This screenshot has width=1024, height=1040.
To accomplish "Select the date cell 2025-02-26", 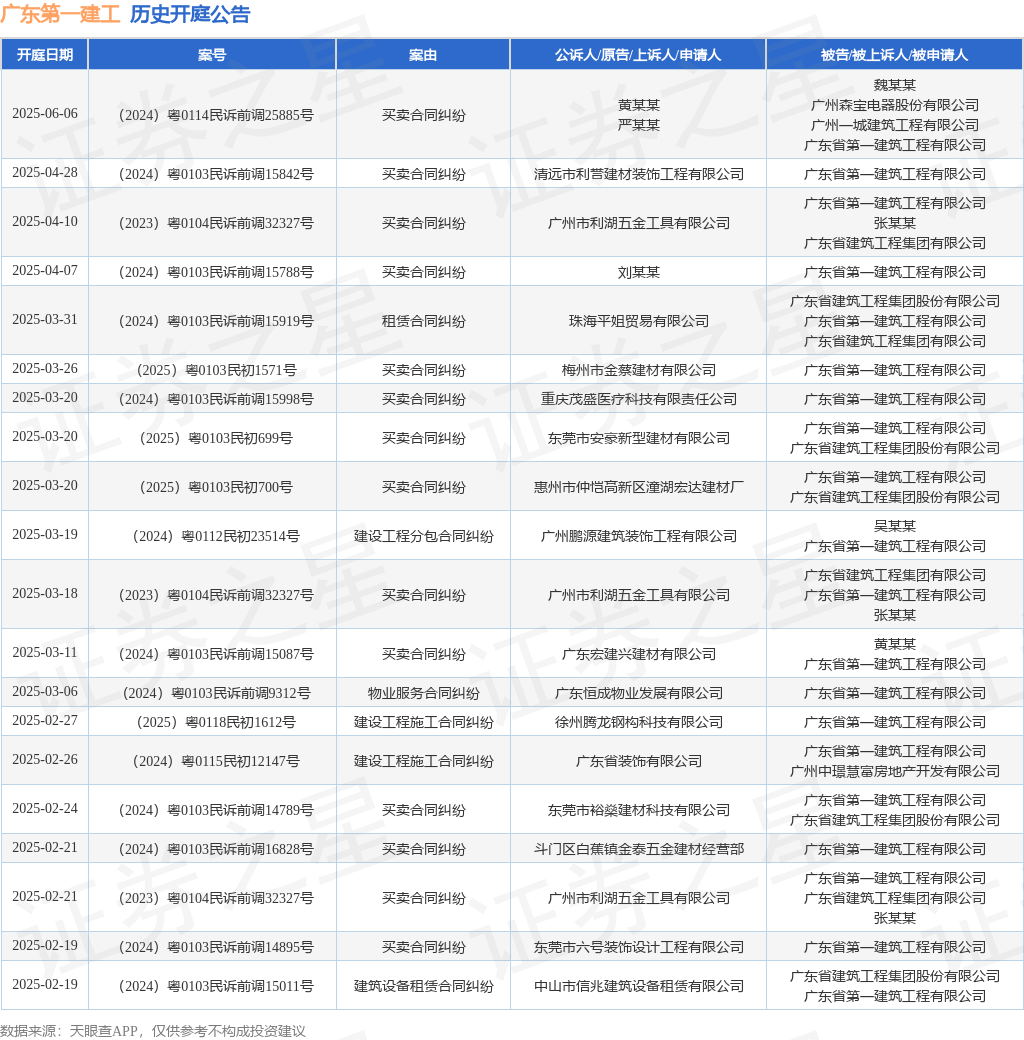I will click(44, 760).
